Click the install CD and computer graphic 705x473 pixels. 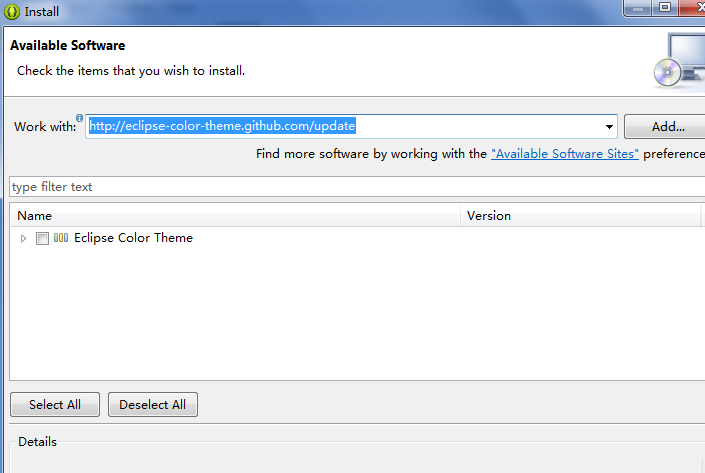click(679, 61)
